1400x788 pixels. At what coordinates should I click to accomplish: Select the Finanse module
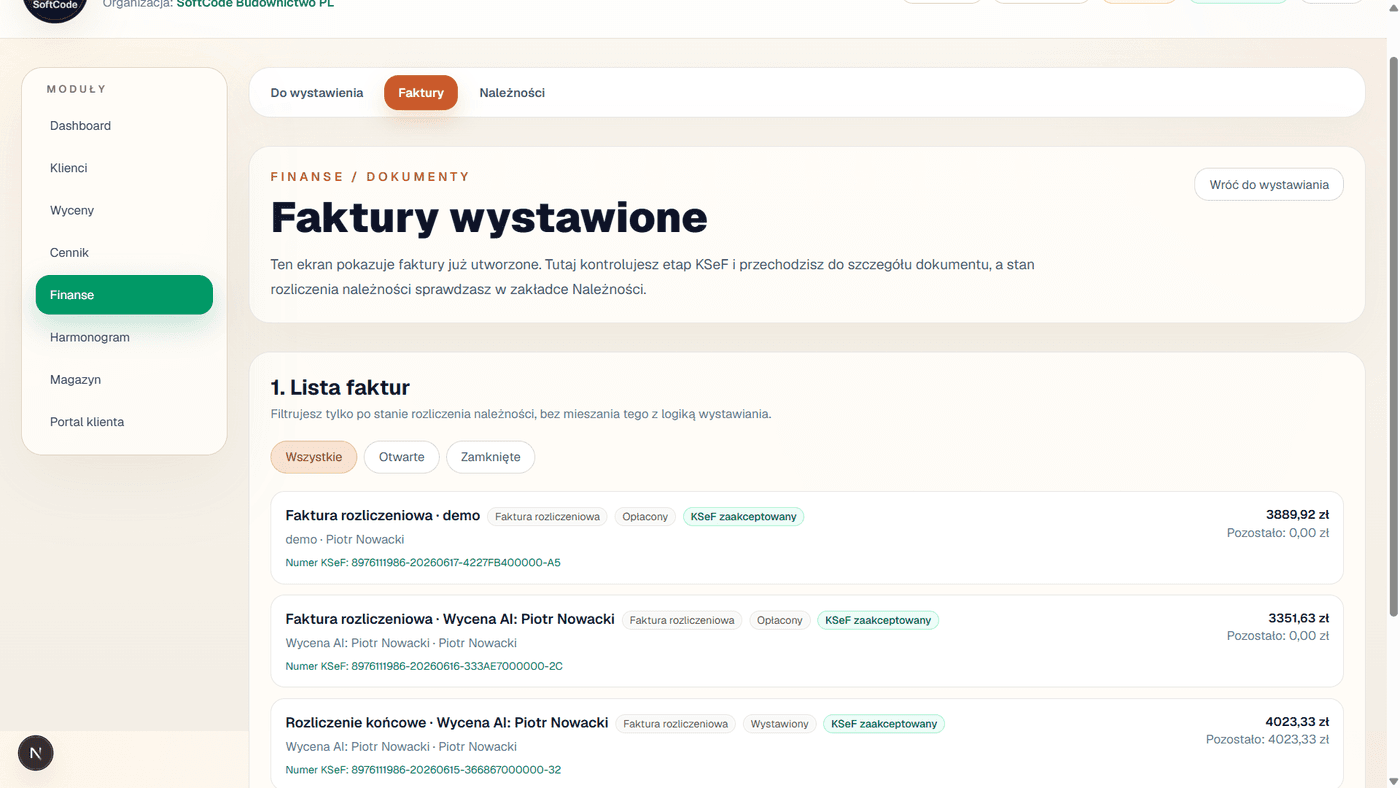[x=124, y=295]
